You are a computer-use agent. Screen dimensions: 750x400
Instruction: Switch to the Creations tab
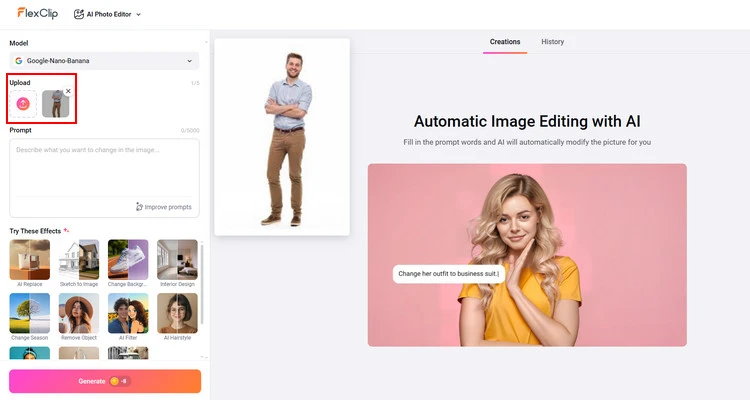pos(505,42)
